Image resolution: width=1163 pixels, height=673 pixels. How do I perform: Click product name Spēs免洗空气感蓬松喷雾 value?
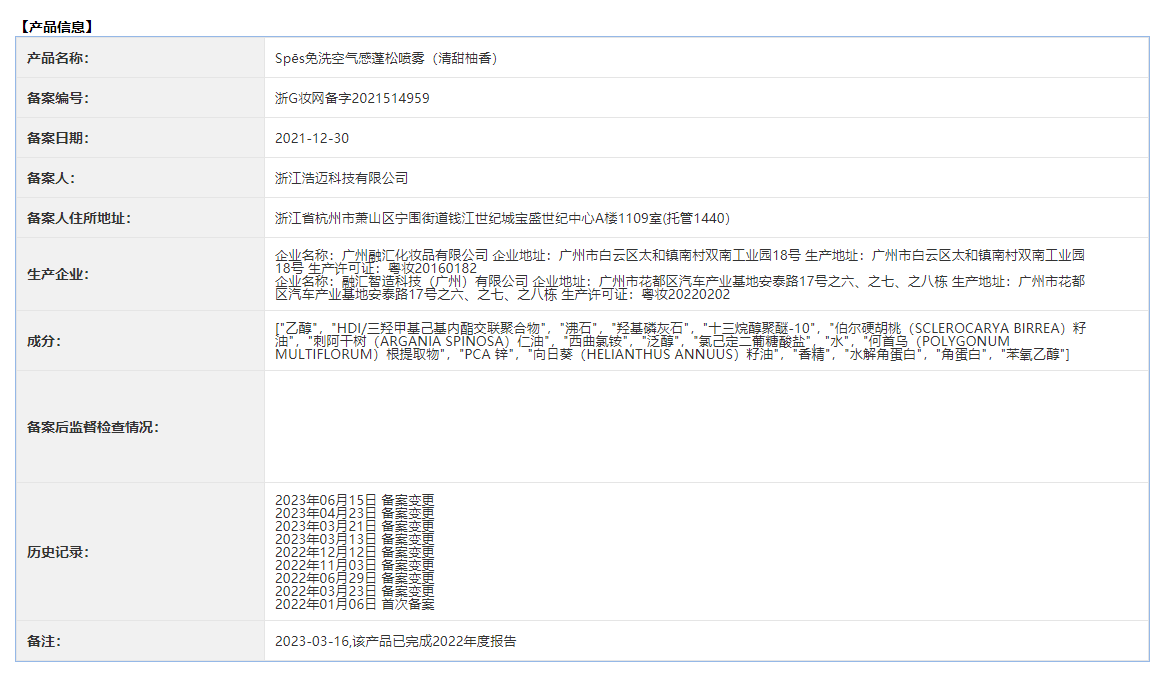point(386,58)
